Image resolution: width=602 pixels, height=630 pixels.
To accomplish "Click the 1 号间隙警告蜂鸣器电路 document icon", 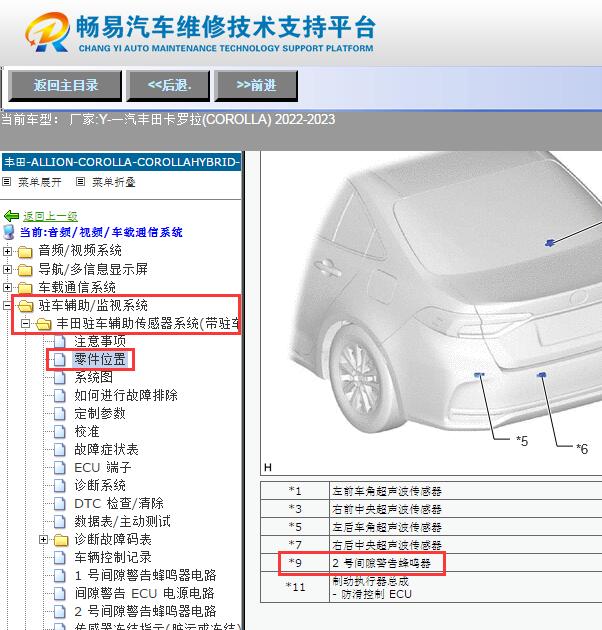I will [59, 576].
